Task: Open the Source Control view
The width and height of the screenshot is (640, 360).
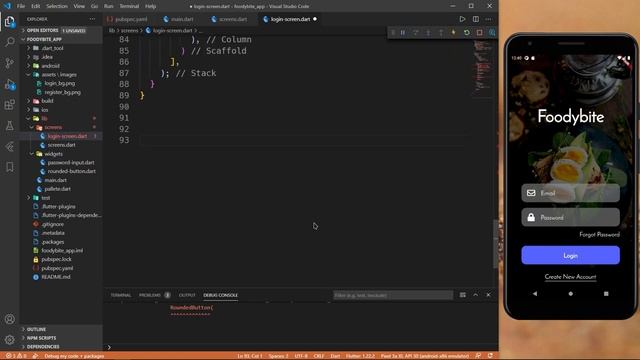Action: (x=9, y=62)
